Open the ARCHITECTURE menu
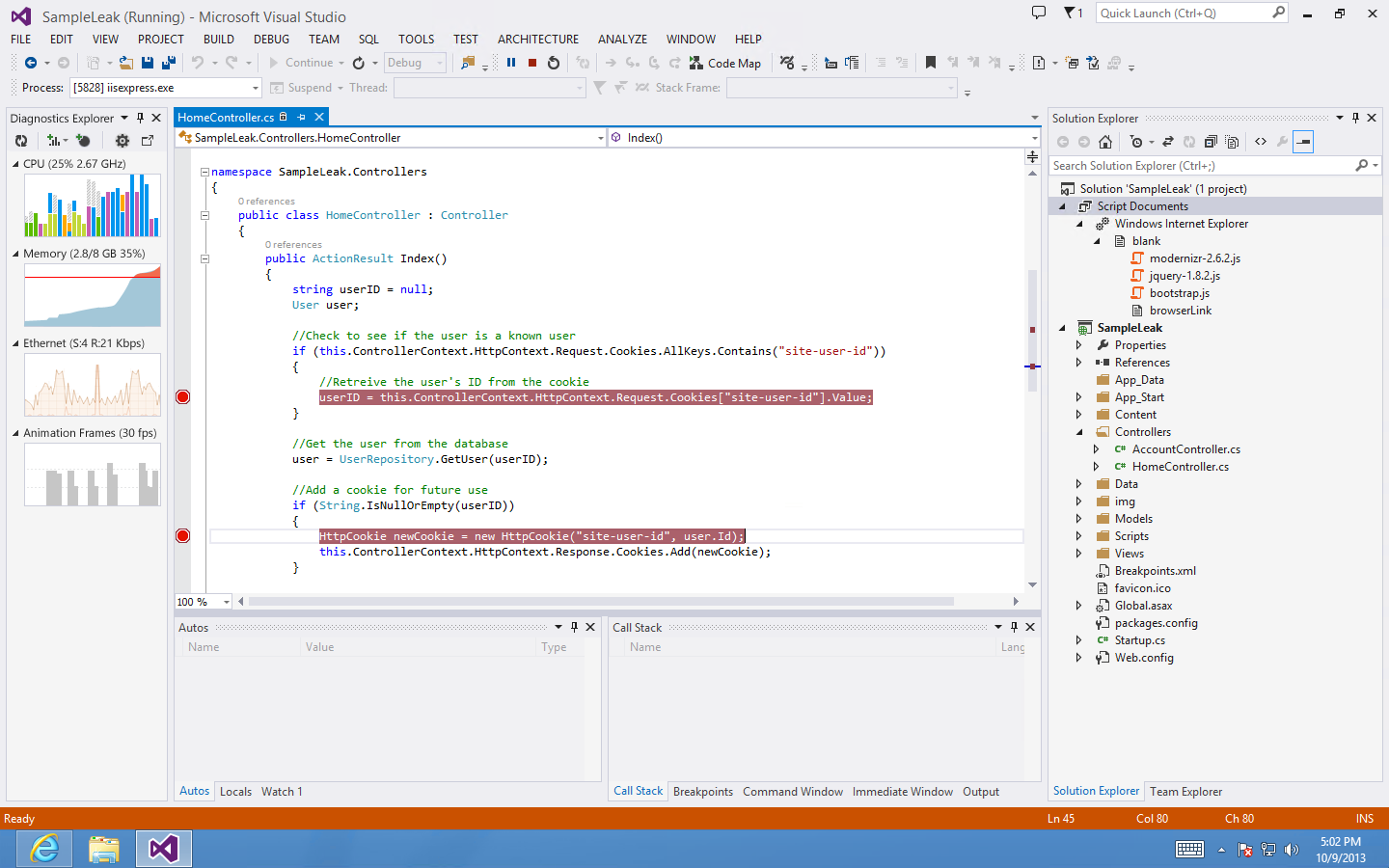The image size is (1389, 868). [538, 40]
